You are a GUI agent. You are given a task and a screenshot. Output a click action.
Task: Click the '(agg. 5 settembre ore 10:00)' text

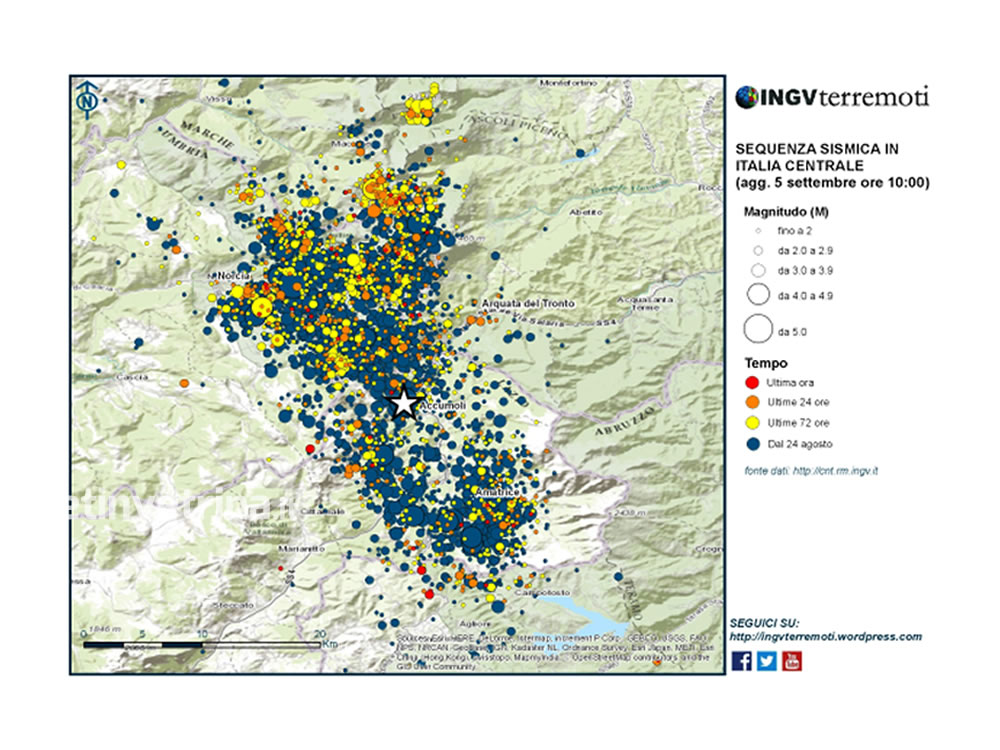click(832, 183)
